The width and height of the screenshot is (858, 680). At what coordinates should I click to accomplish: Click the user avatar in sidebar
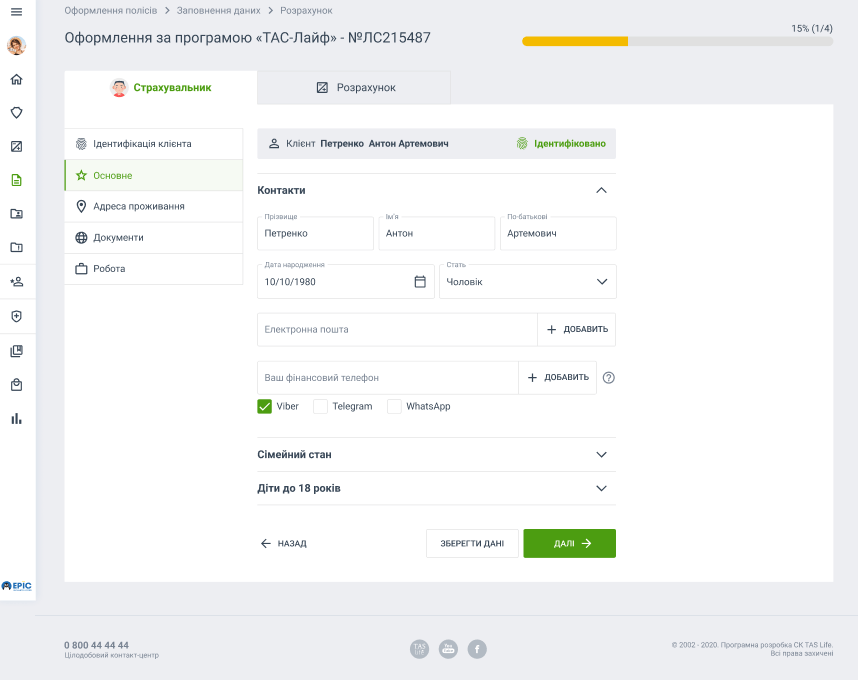click(x=16, y=45)
